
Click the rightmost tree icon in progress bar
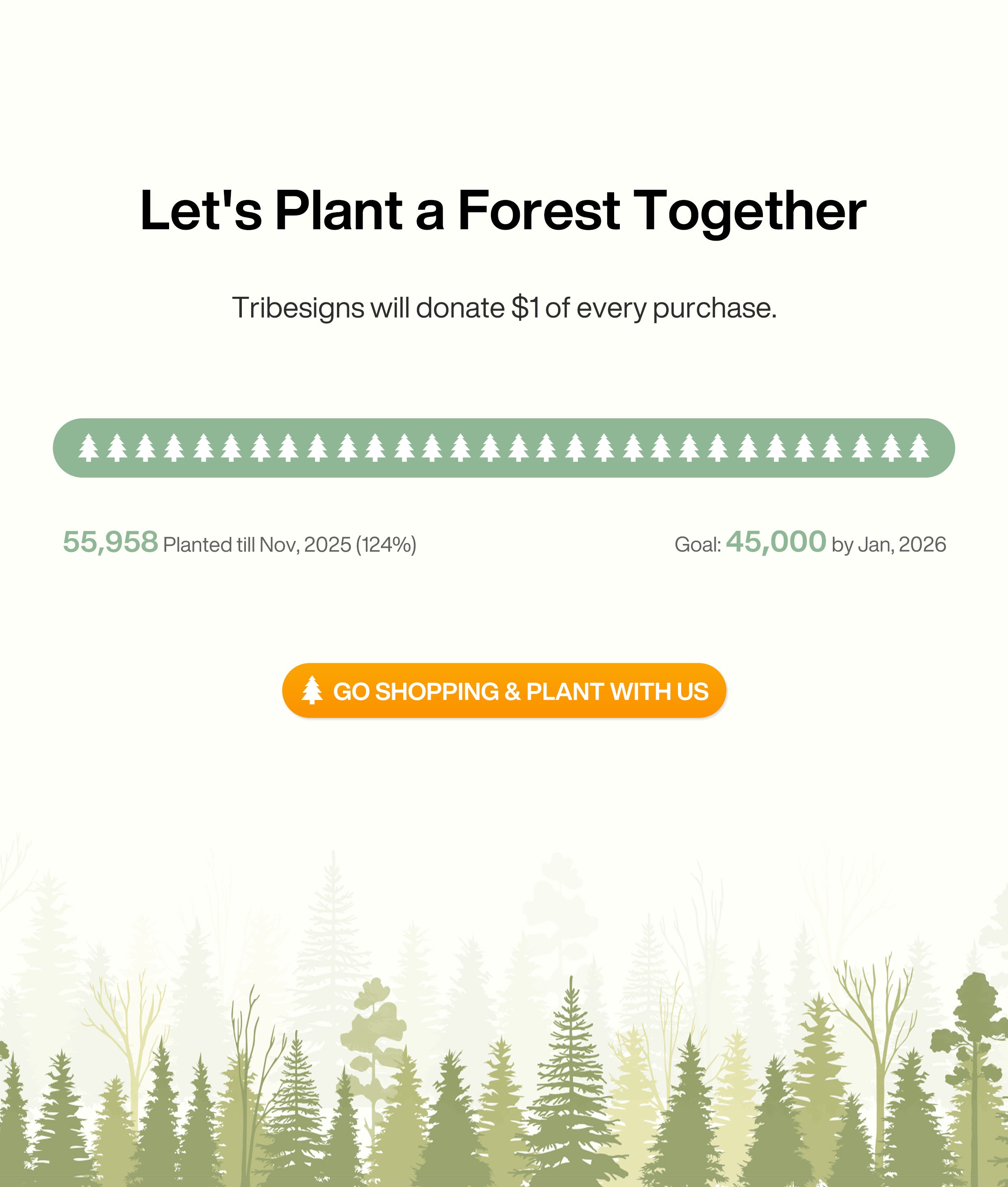pyautogui.click(x=919, y=448)
